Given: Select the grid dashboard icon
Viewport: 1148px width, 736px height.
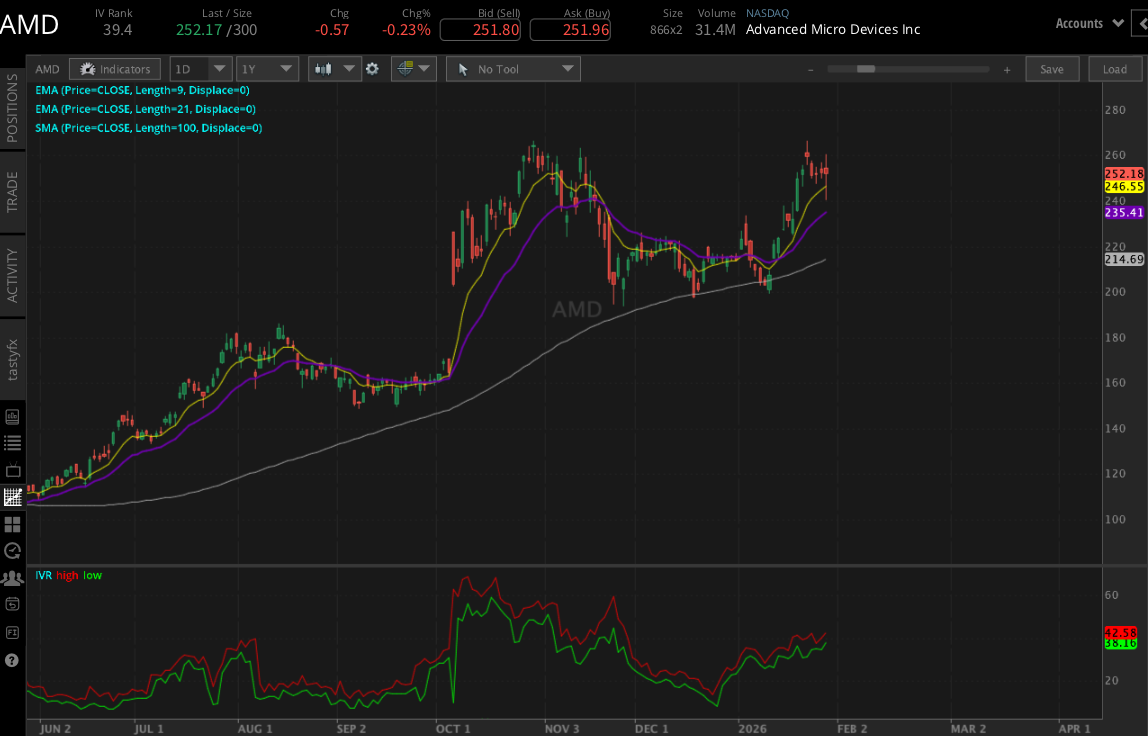Looking at the screenshot, I should (x=13, y=524).
